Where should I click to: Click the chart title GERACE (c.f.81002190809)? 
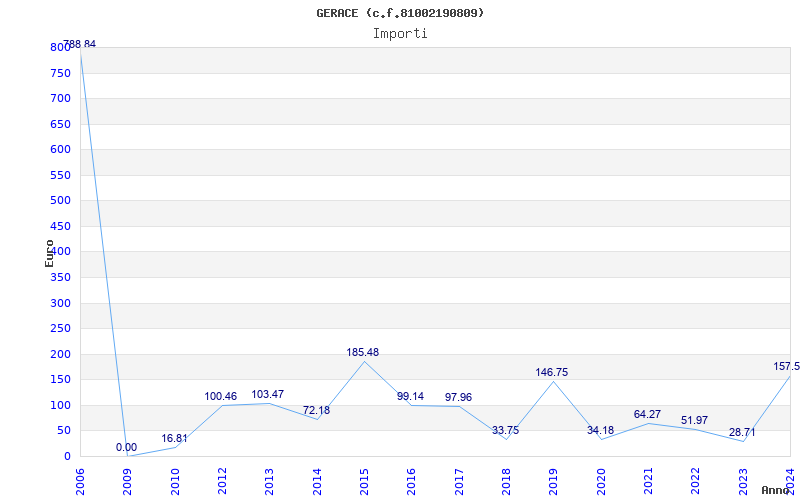[x=400, y=13]
